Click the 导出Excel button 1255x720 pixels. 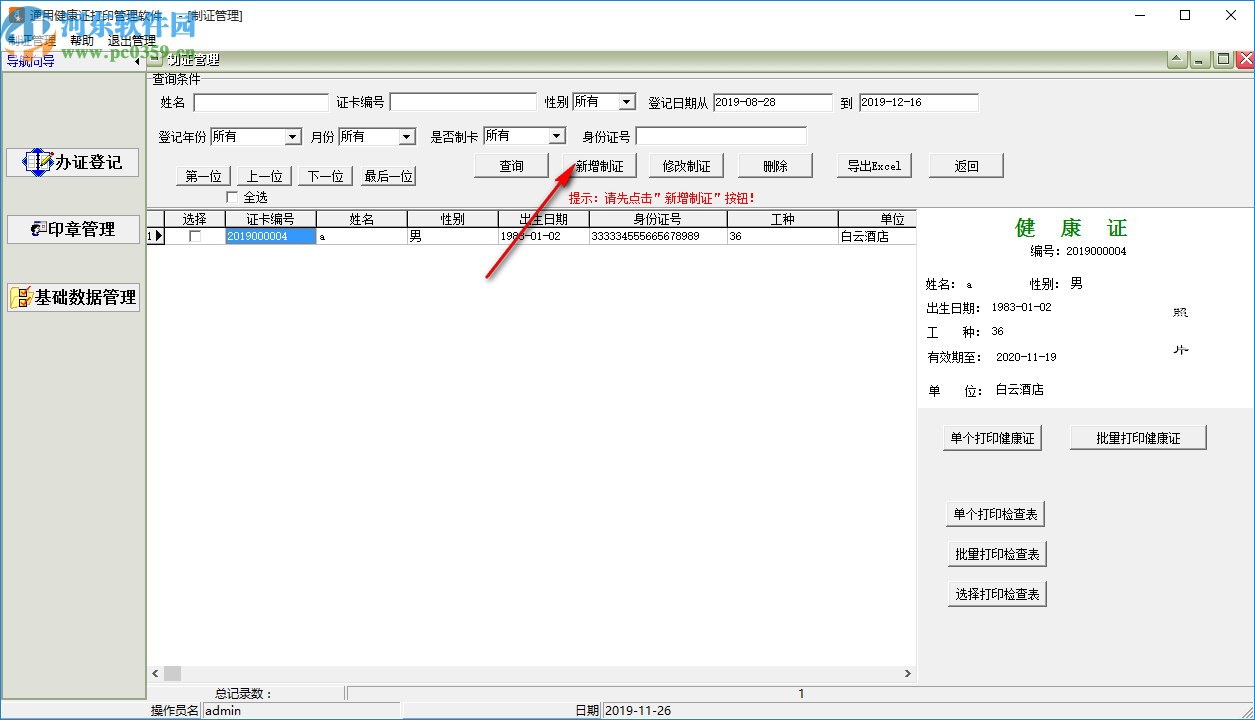pyautogui.click(x=874, y=166)
